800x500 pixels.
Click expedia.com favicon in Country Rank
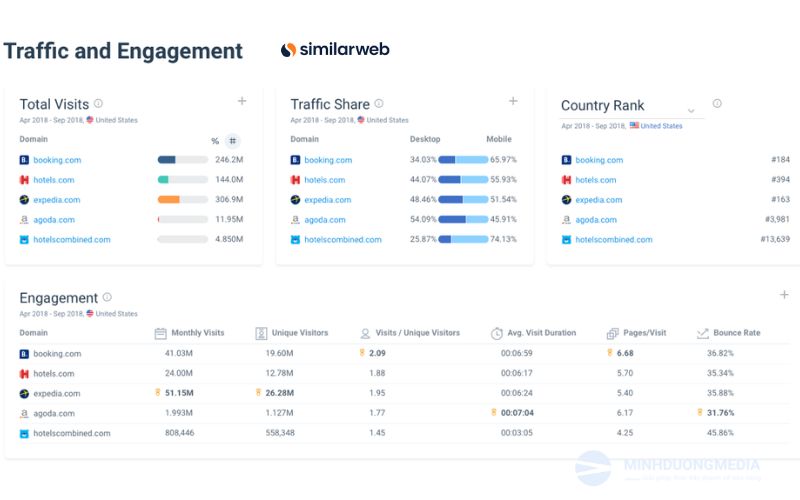point(566,199)
